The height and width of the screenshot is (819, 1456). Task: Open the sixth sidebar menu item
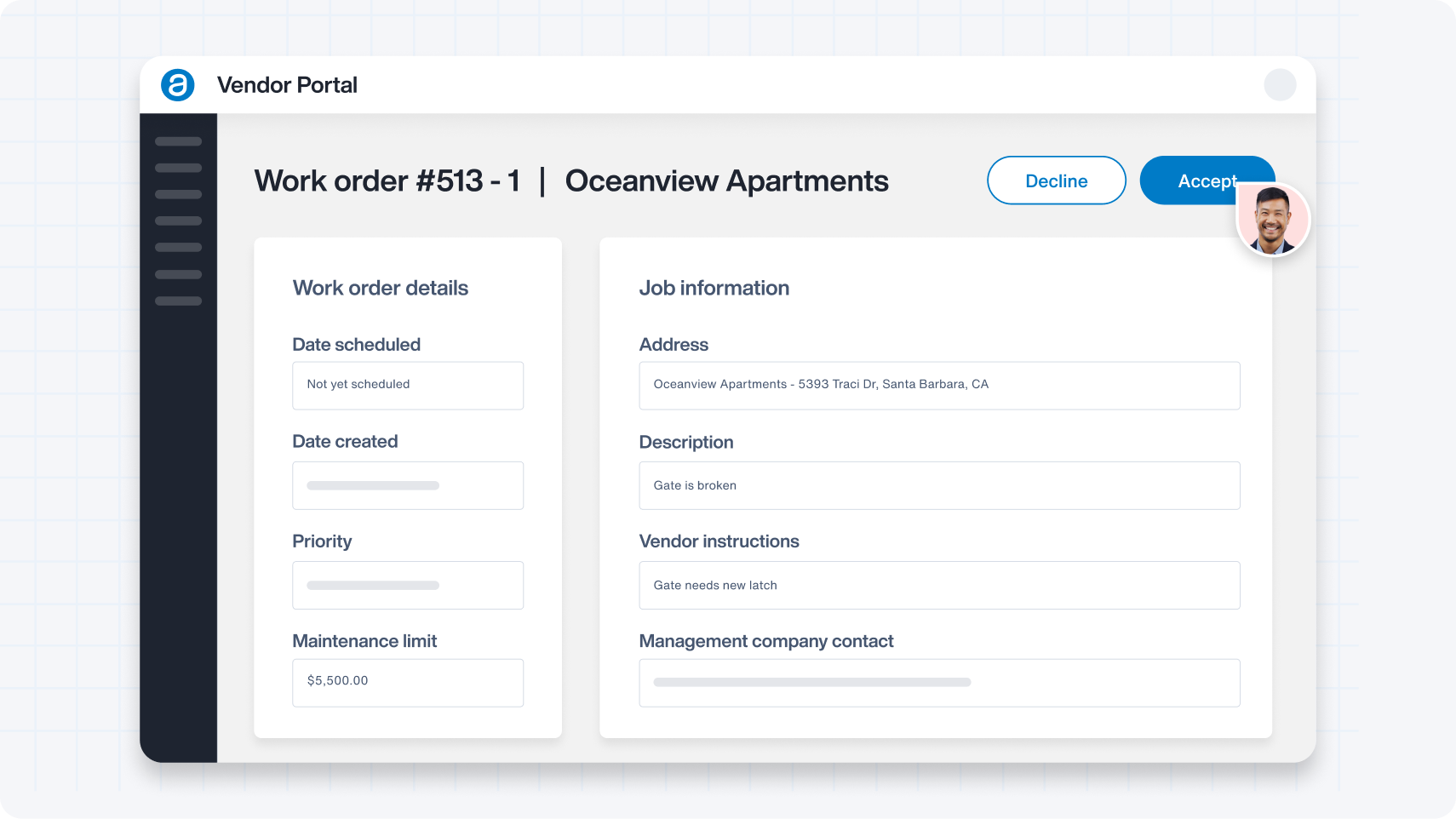pyautogui.click(x=178, y=274)
